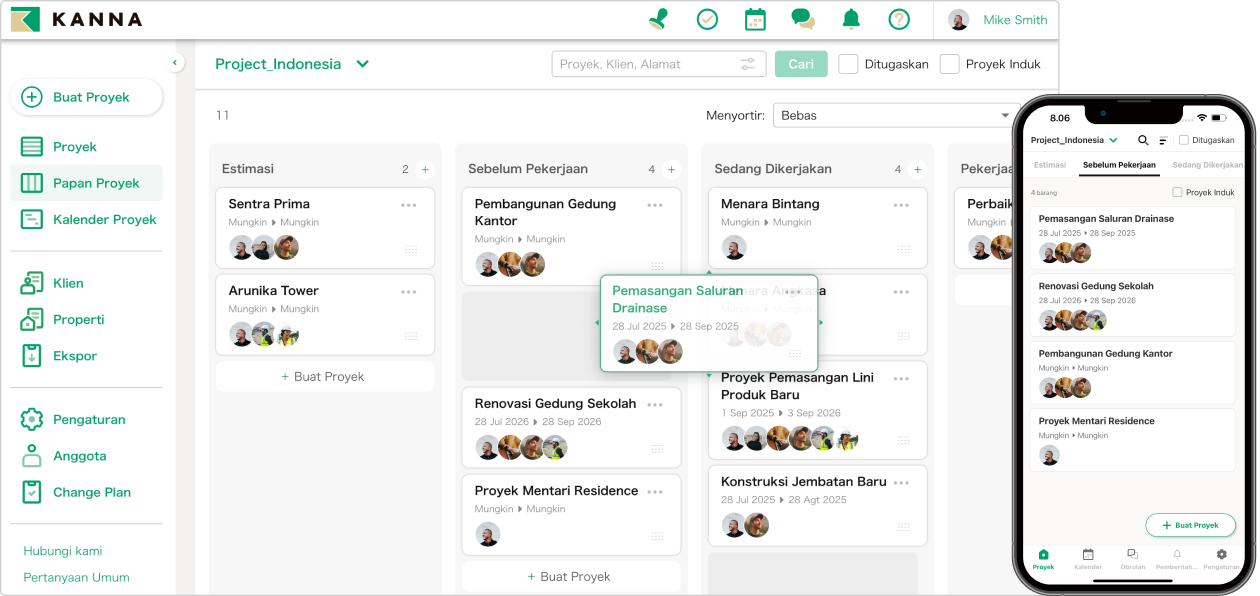Open the chat bubbles icon at the top

[802, 18]
